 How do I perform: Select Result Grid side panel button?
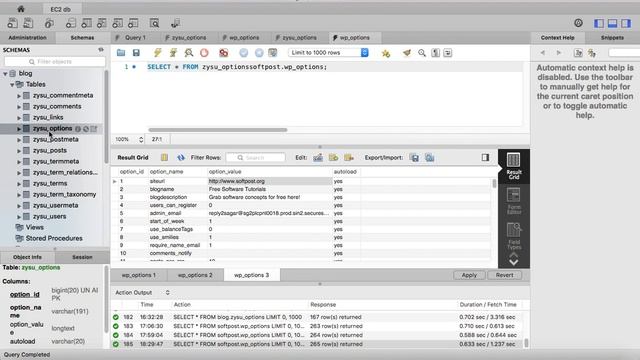pyautogui.click(x=513, y=166)
